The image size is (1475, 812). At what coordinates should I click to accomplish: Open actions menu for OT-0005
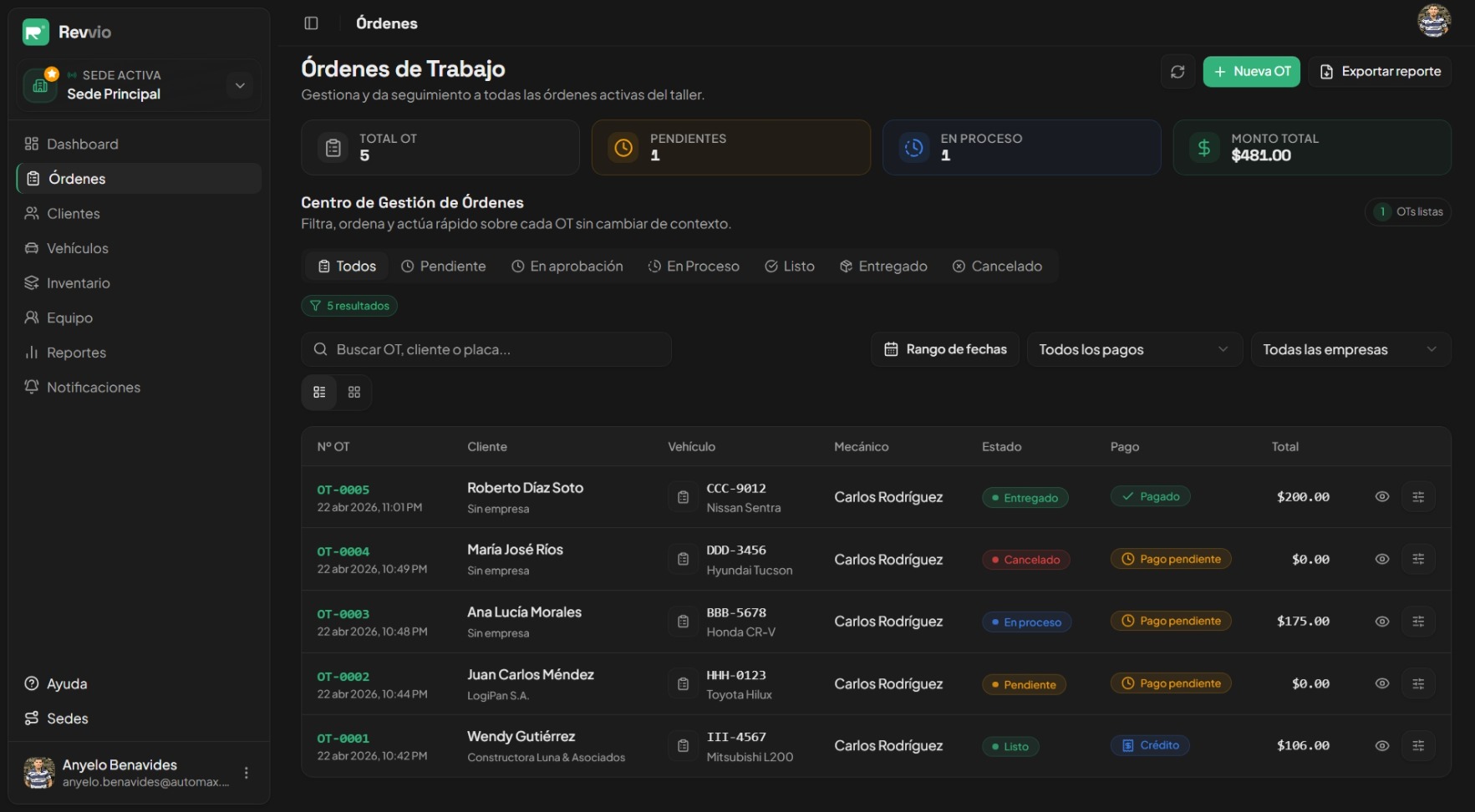1418,497
